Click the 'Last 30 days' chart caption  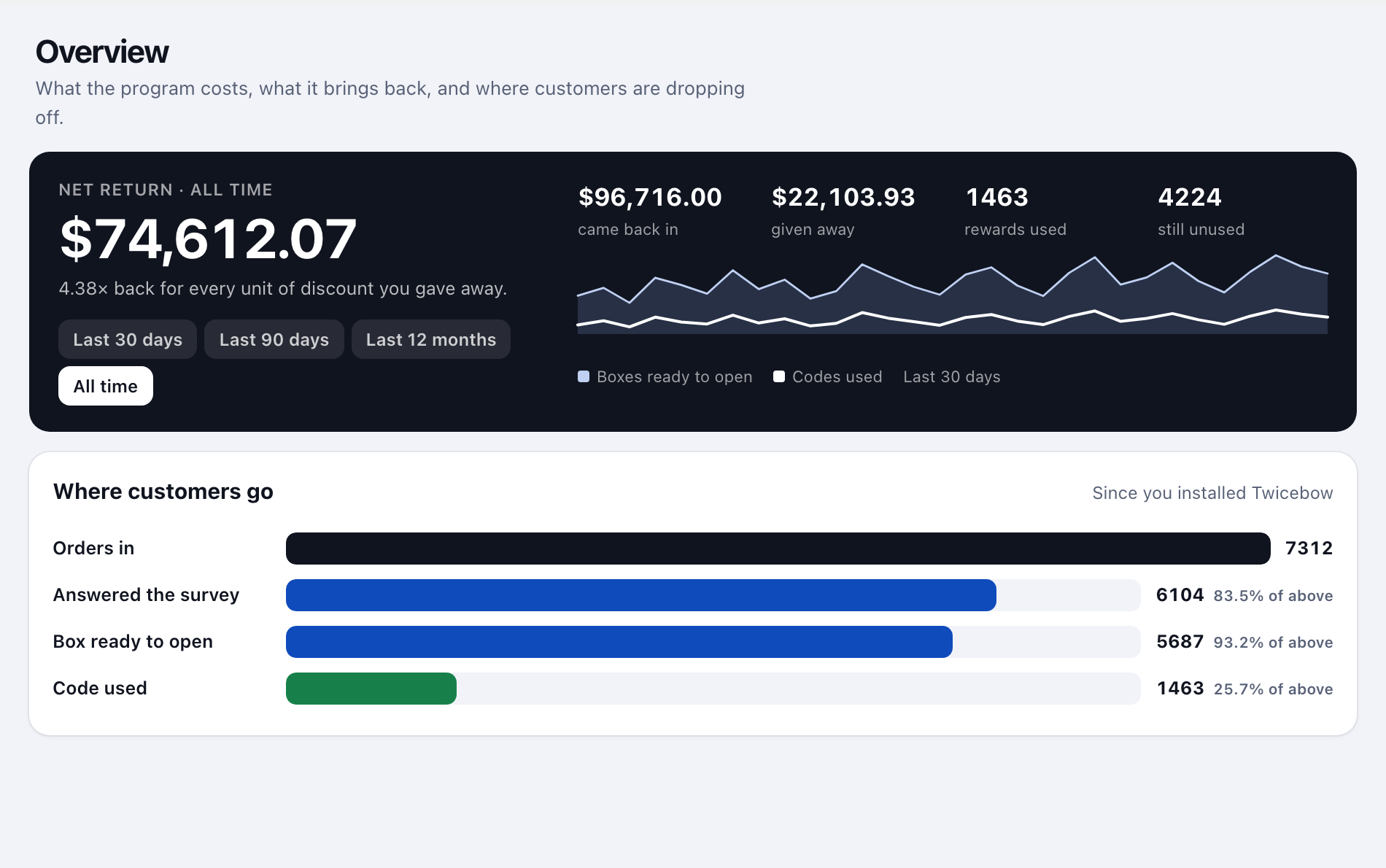tap(952, 376)
